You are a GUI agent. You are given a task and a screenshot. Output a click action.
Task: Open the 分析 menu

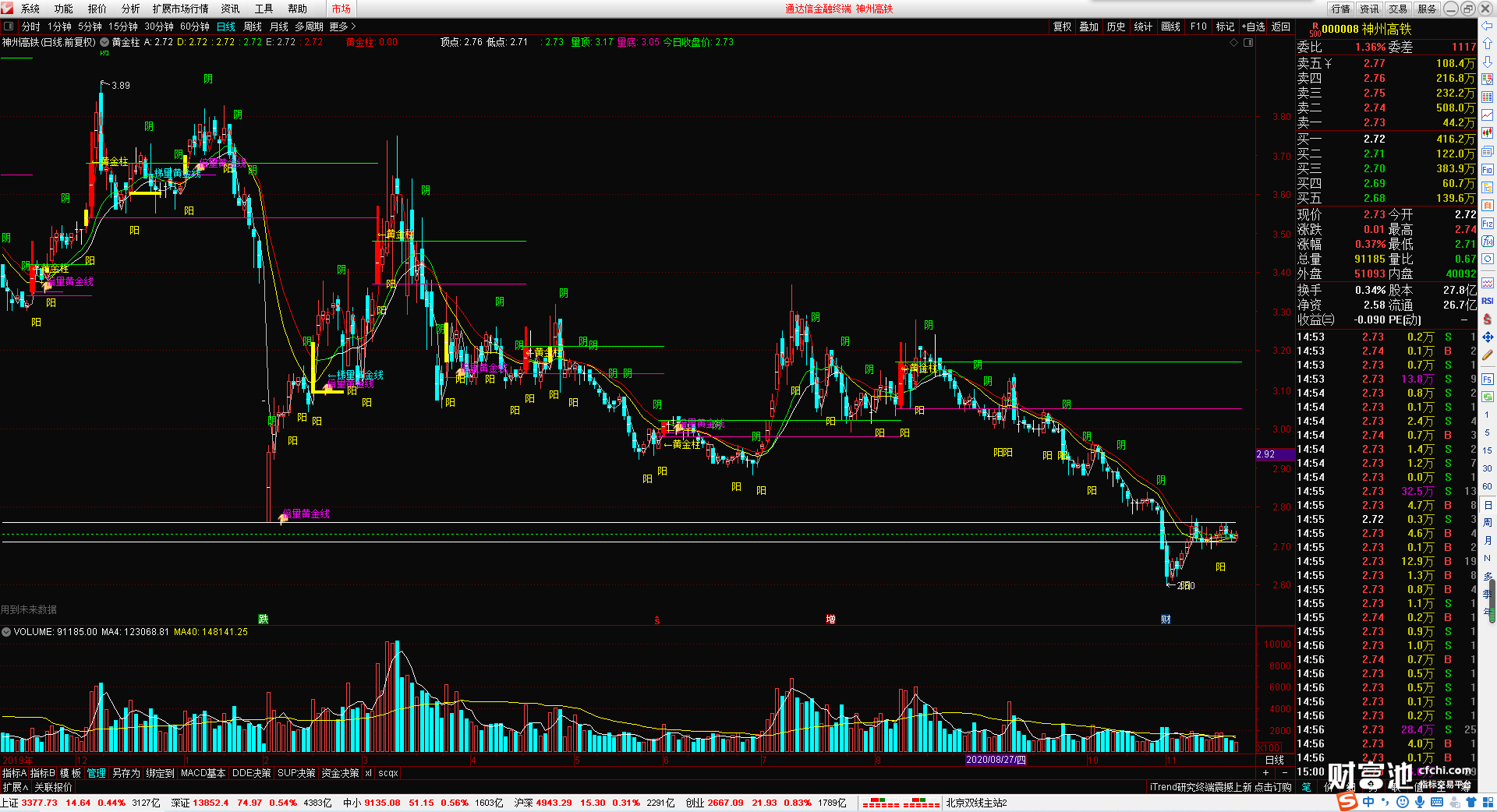131,9
